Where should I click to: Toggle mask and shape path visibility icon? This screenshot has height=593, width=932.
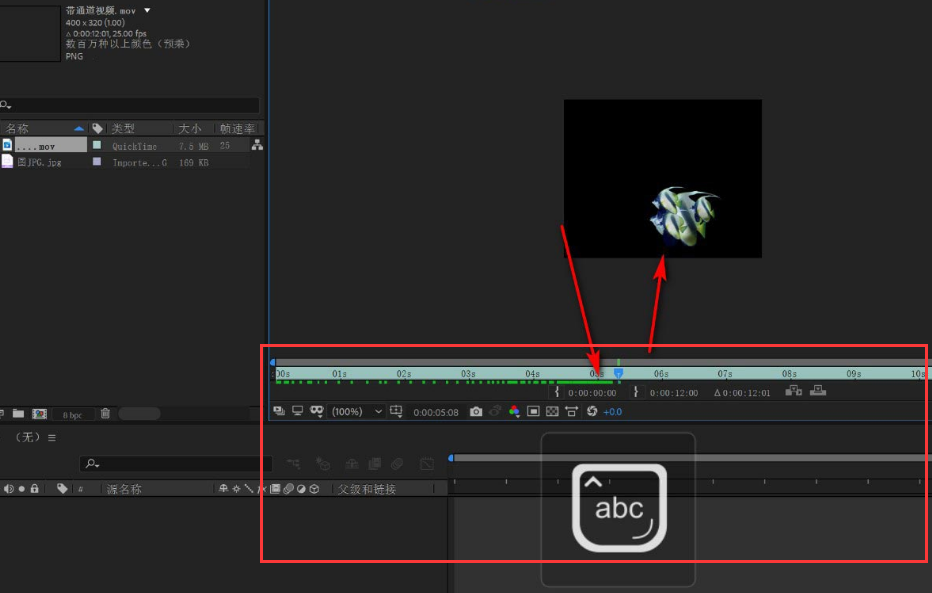(x=316, y=411)
